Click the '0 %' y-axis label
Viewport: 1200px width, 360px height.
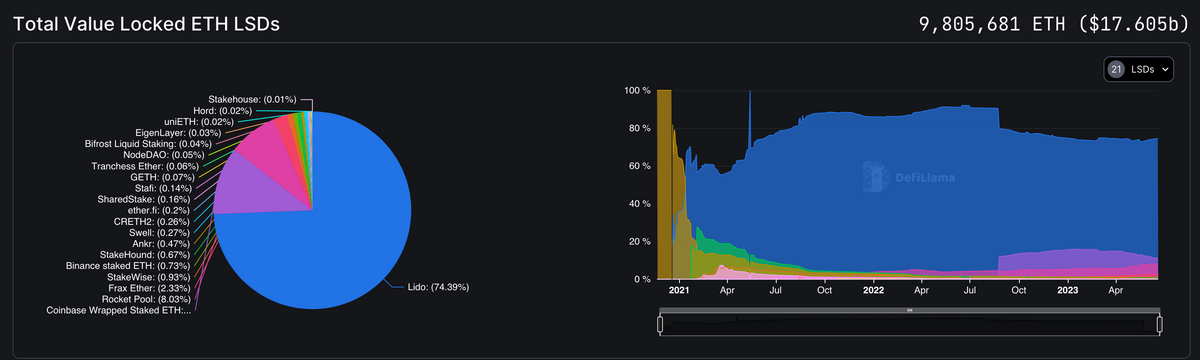(x=644, y=280)
